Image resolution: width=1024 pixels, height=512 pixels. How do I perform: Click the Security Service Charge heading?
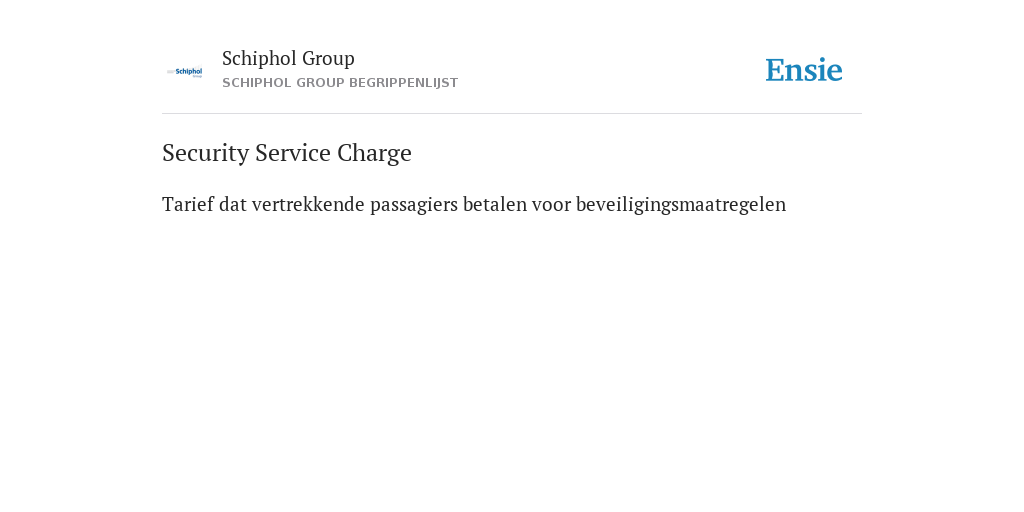[x=287, y=153]
